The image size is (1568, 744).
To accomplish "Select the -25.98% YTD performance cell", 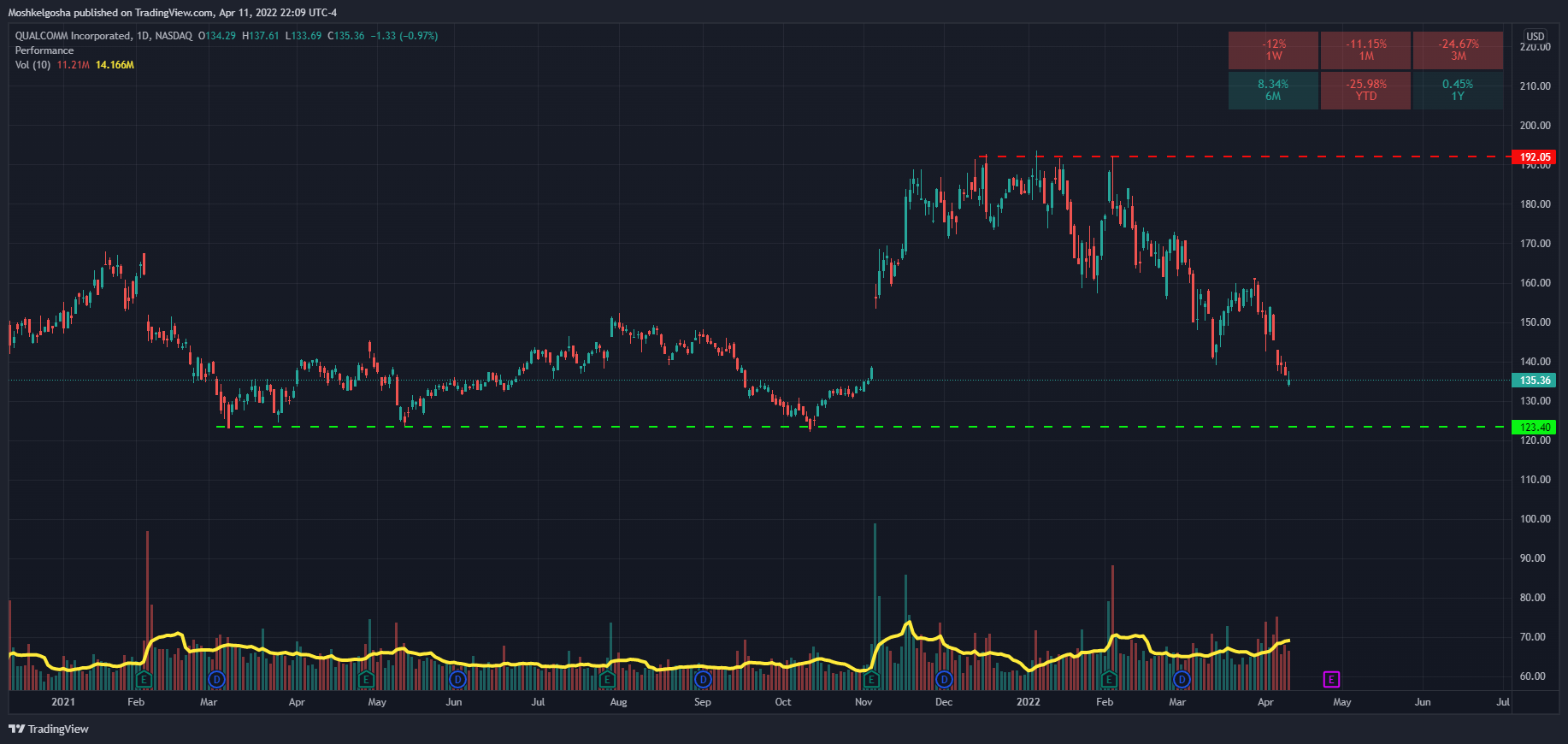I will pos(1365,90).
